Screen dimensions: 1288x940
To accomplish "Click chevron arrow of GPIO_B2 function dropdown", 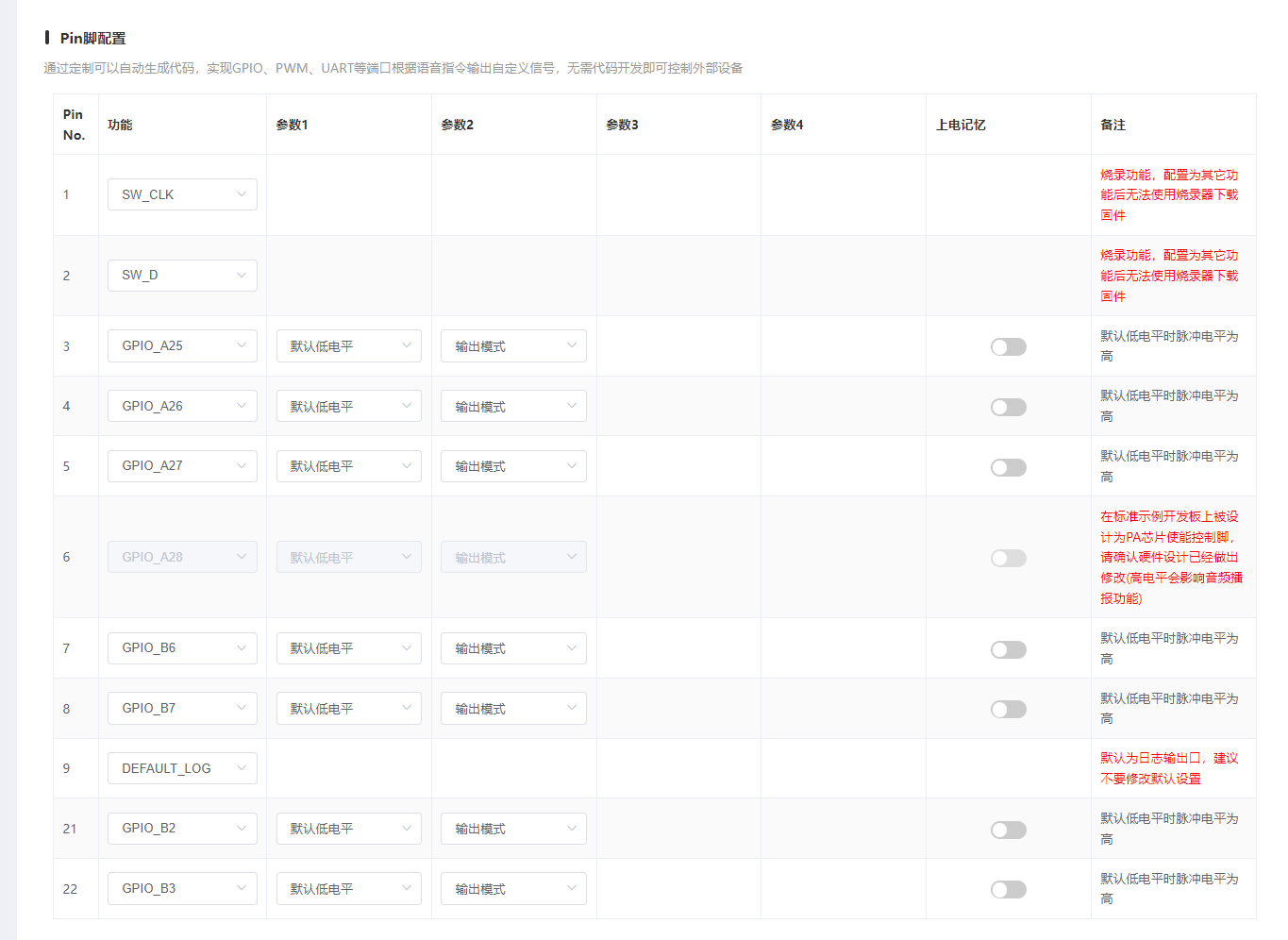I will click(x=242, y=829).
